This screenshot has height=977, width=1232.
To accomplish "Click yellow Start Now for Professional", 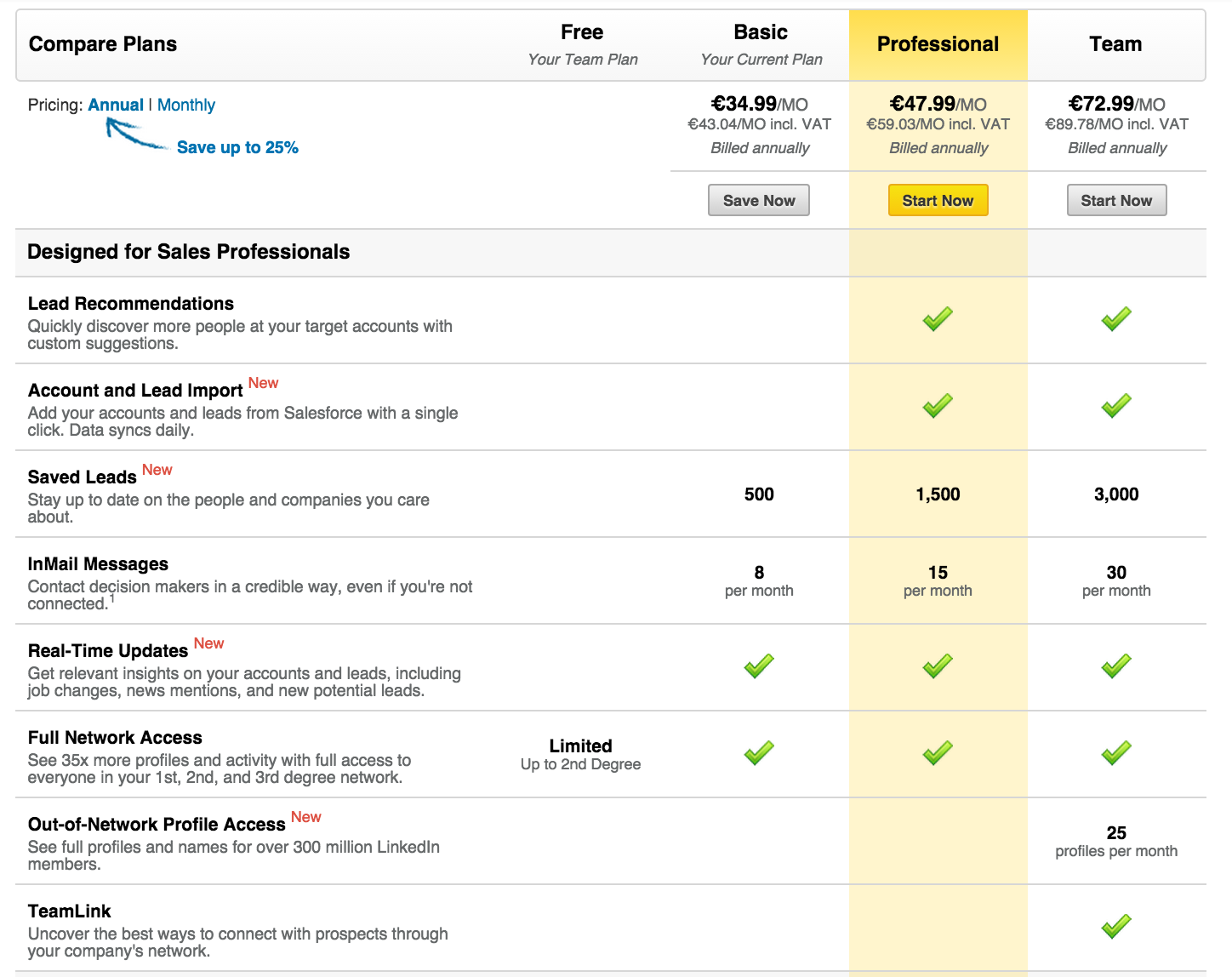I will point(938,201).
